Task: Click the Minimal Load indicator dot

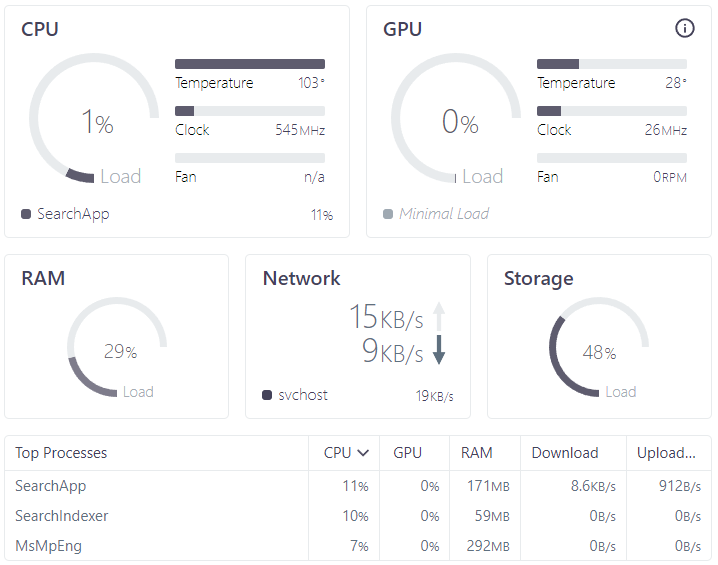Action: tap(388, 214)
